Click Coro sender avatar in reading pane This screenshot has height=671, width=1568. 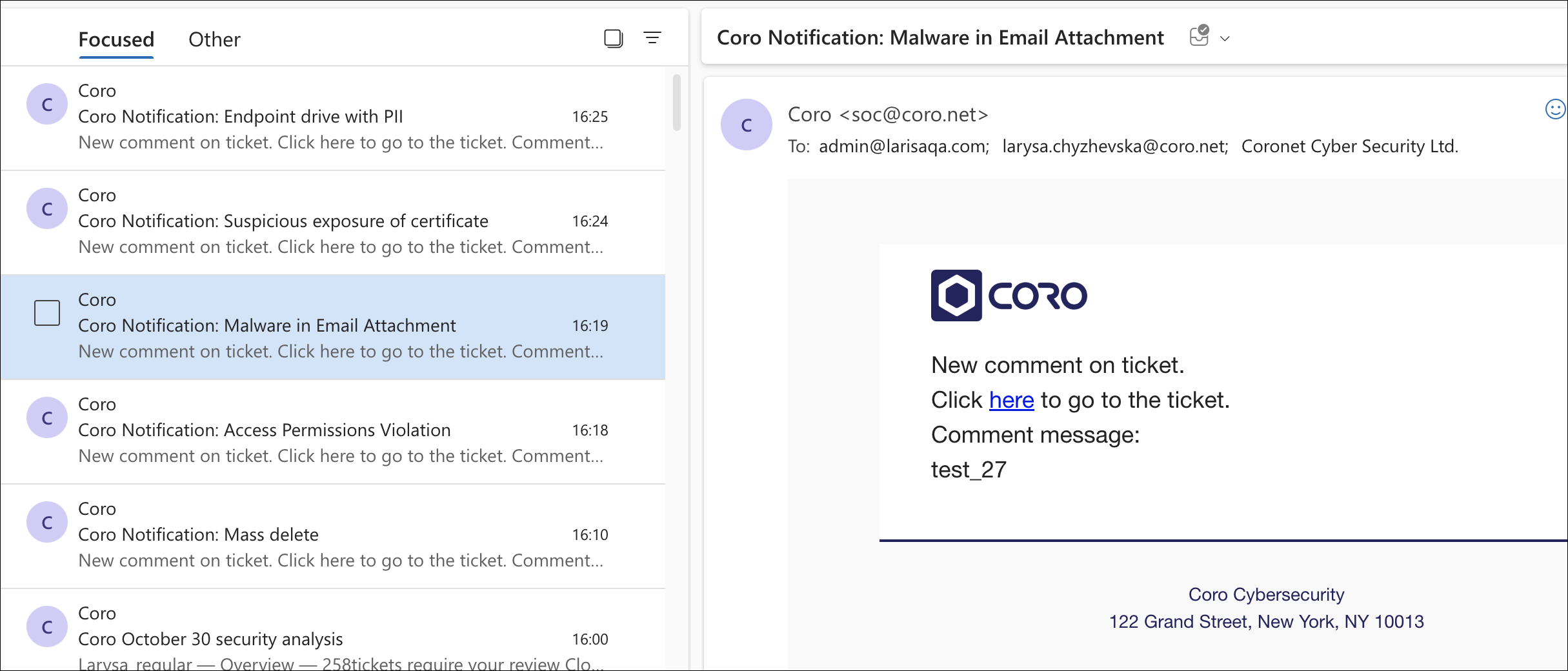(747, 125)
